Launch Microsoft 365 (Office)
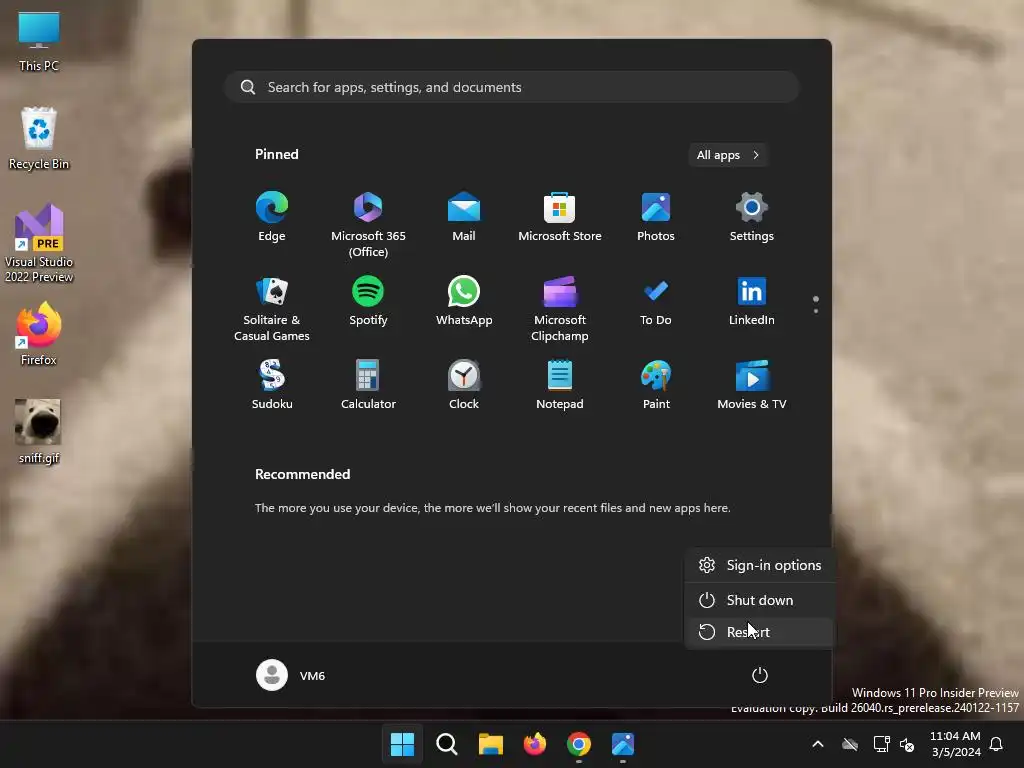1024x768 pixels. (368, 224)
